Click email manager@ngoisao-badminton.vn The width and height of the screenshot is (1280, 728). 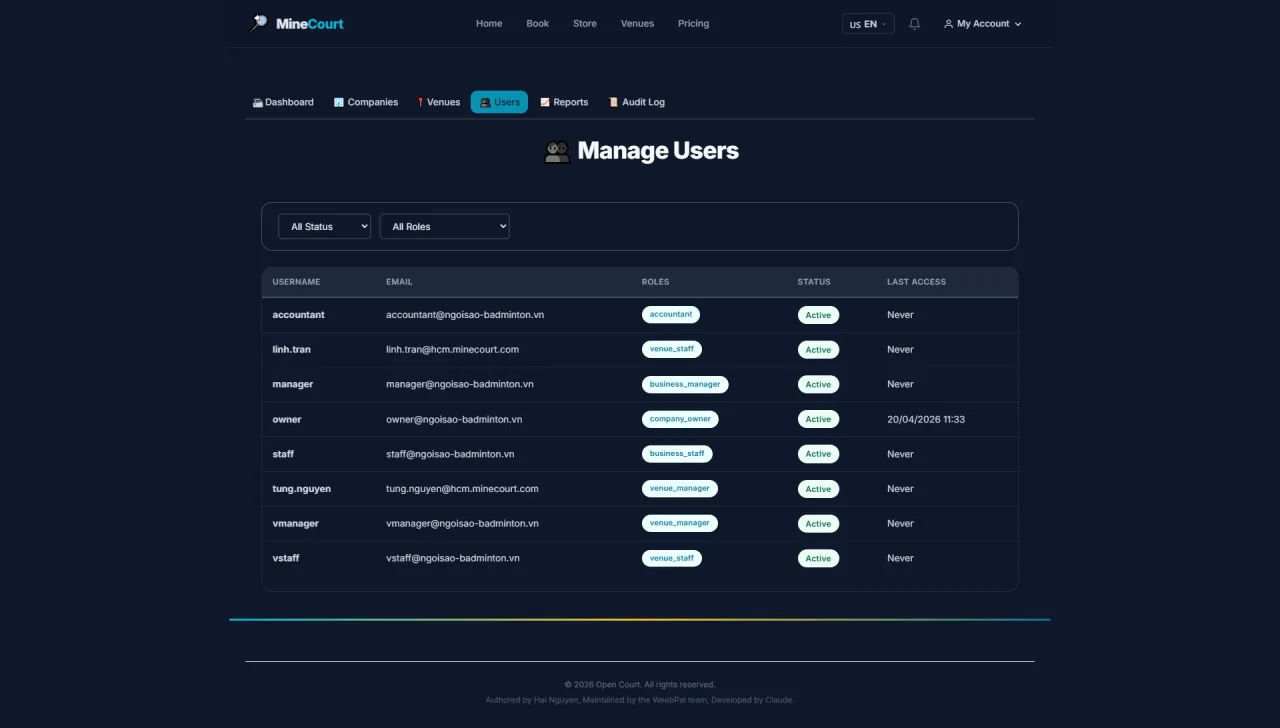(x=460, y=384)
